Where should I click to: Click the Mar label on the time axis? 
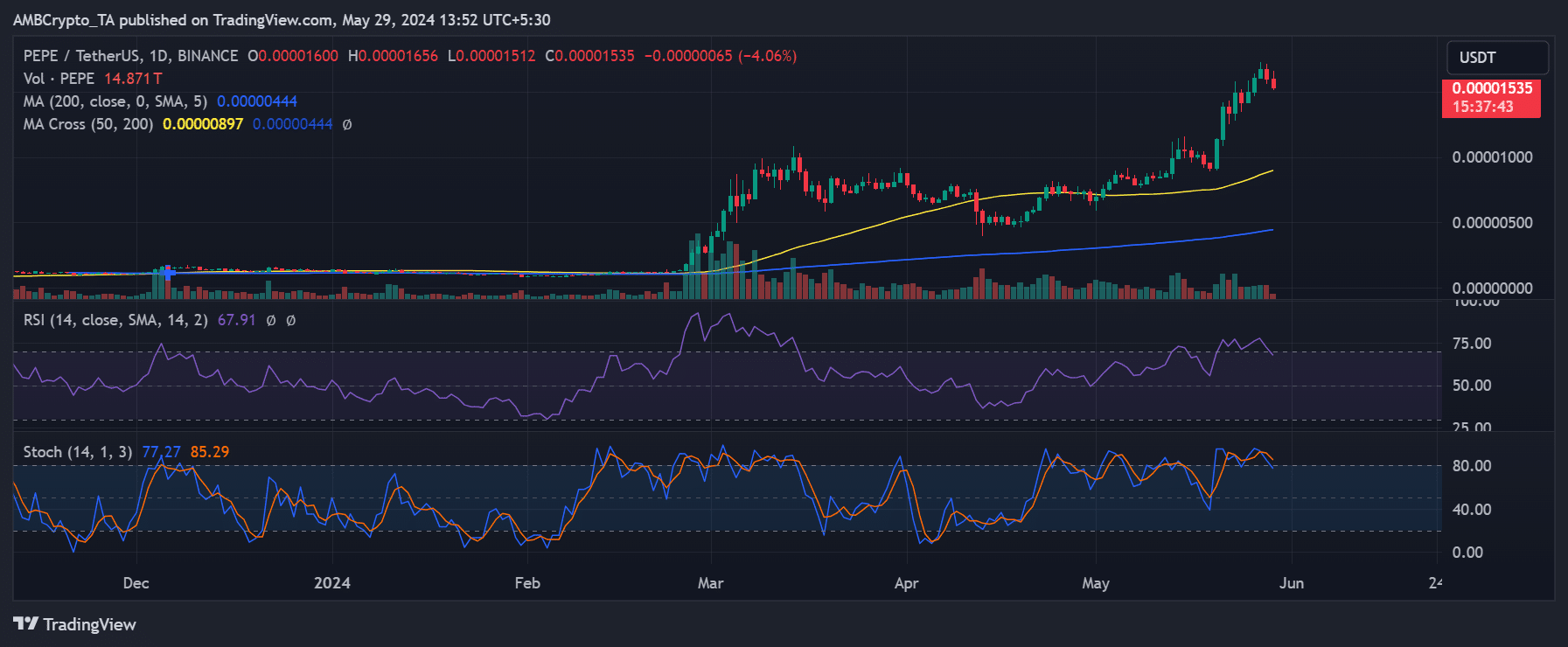(710, 583)
